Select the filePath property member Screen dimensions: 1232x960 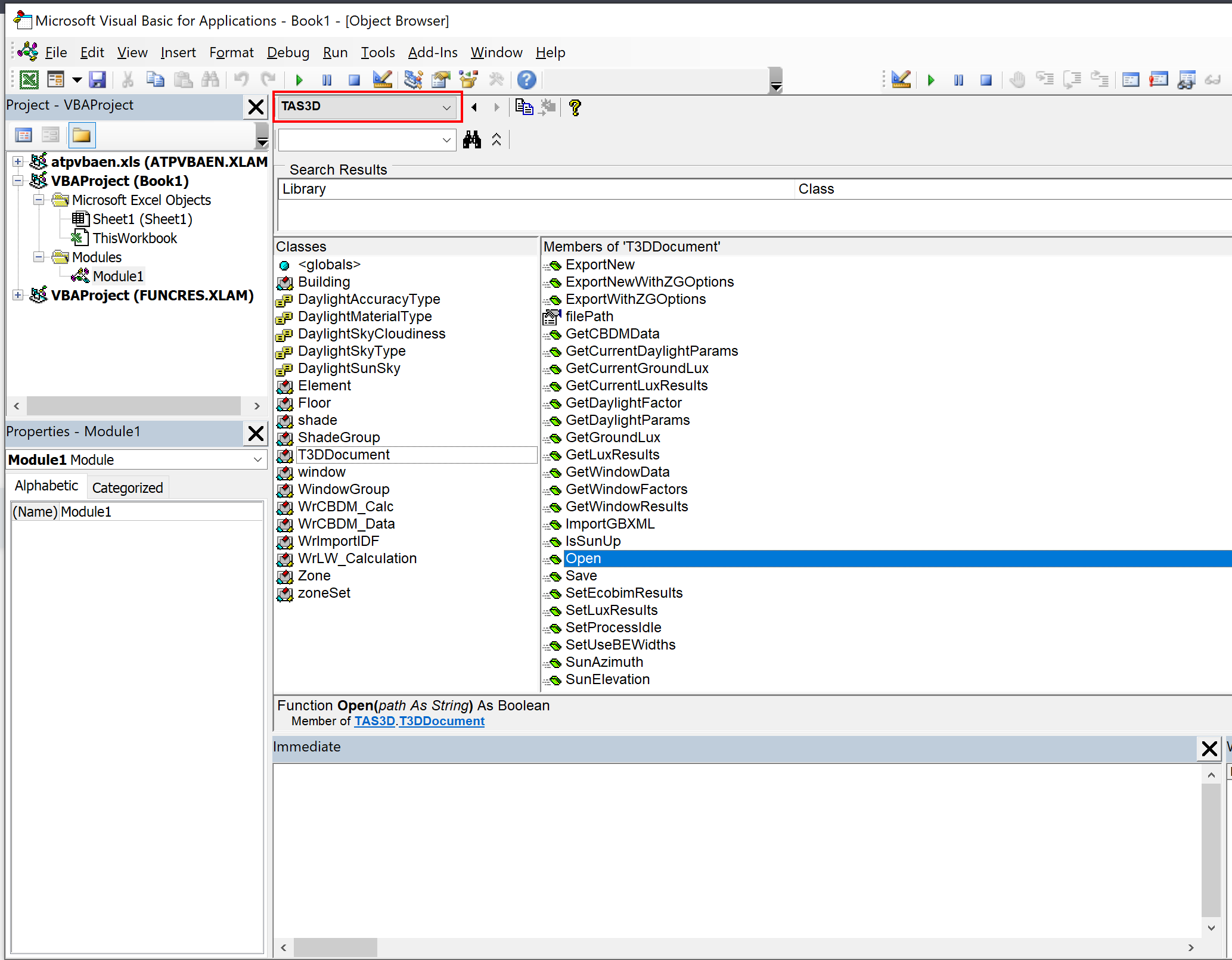coord(589,316)
